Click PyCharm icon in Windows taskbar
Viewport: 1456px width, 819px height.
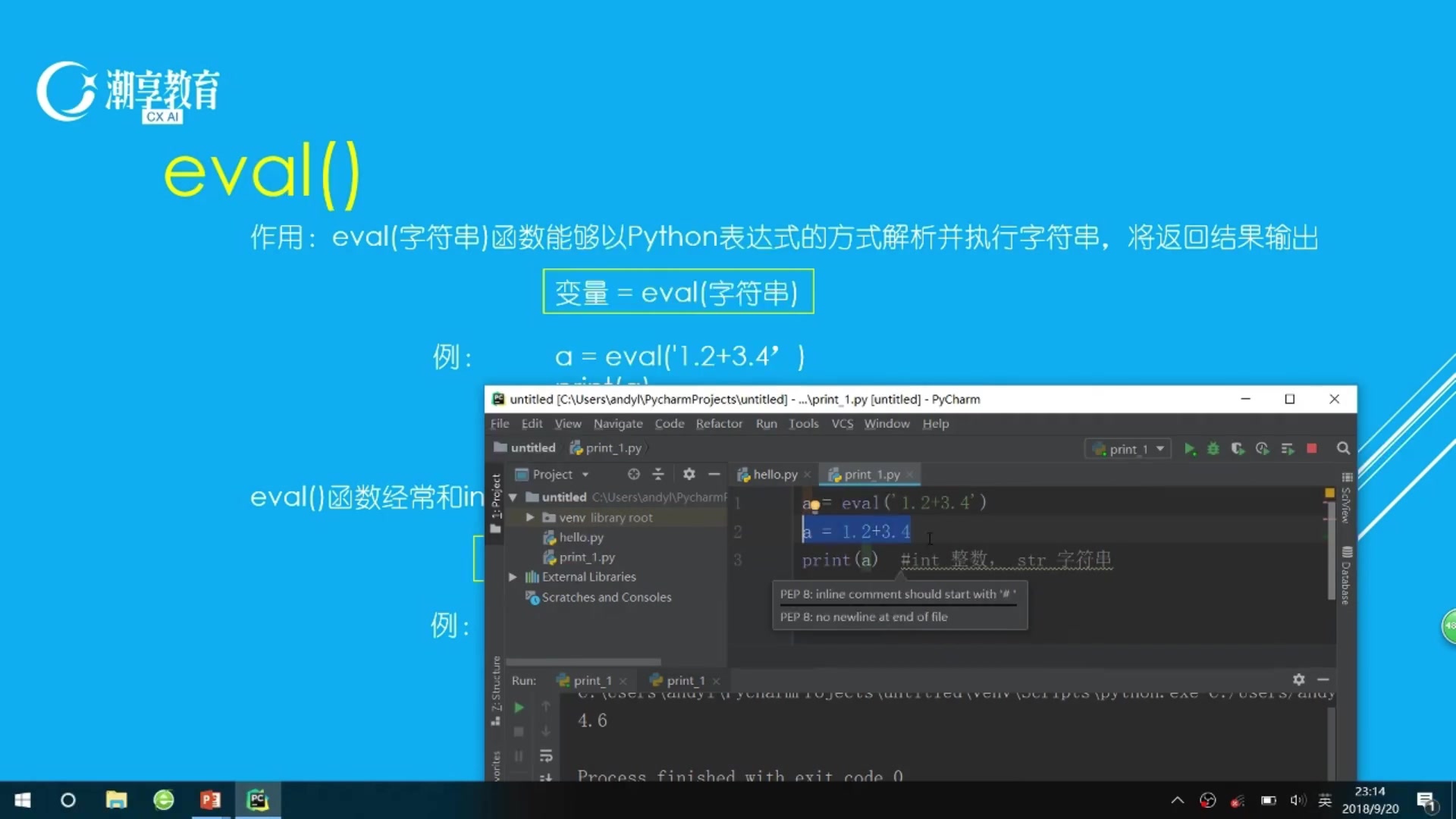pyautogui.click(x=257, y=800)
